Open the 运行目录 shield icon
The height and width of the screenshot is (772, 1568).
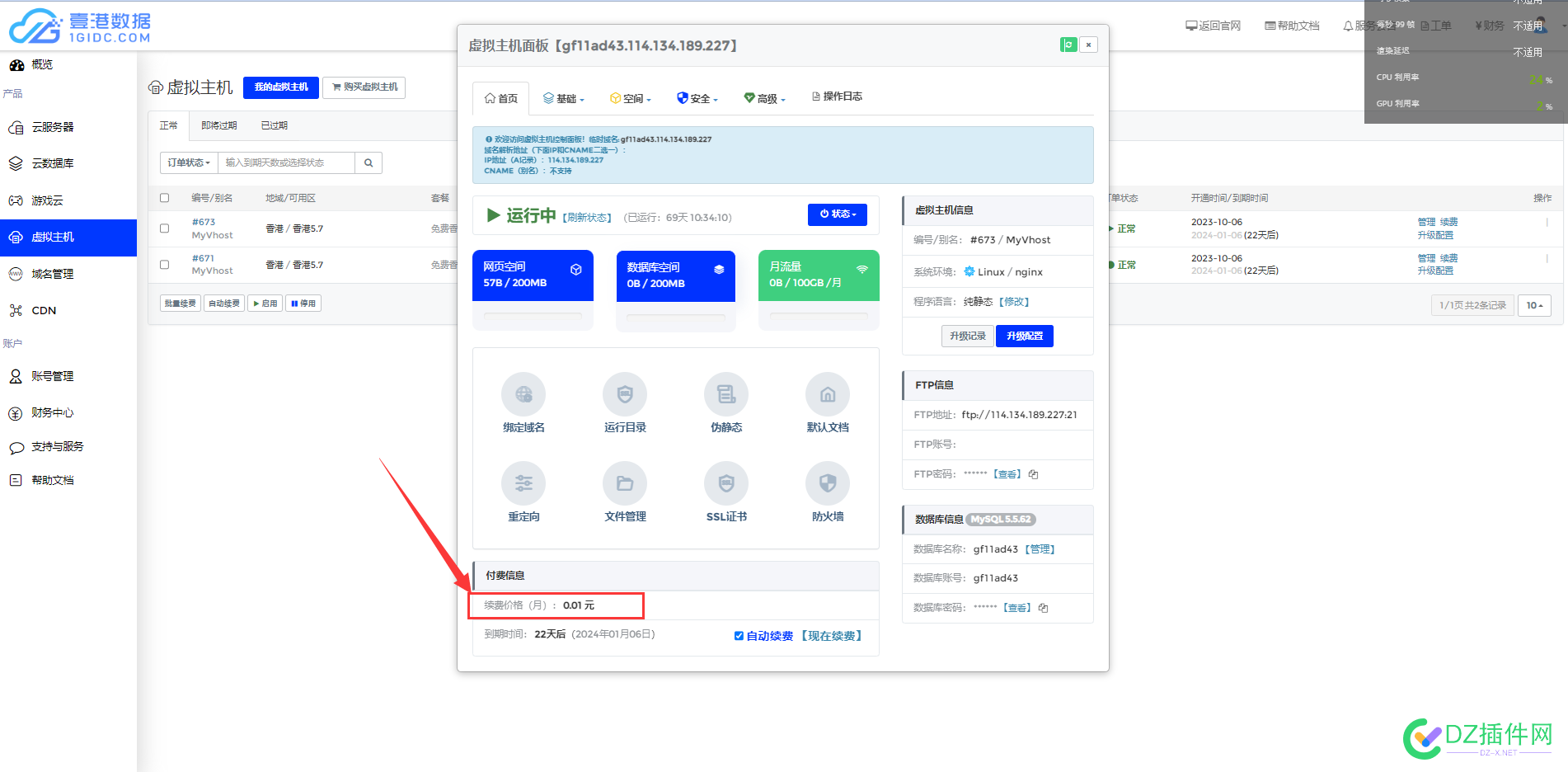(x=625, y=394)
